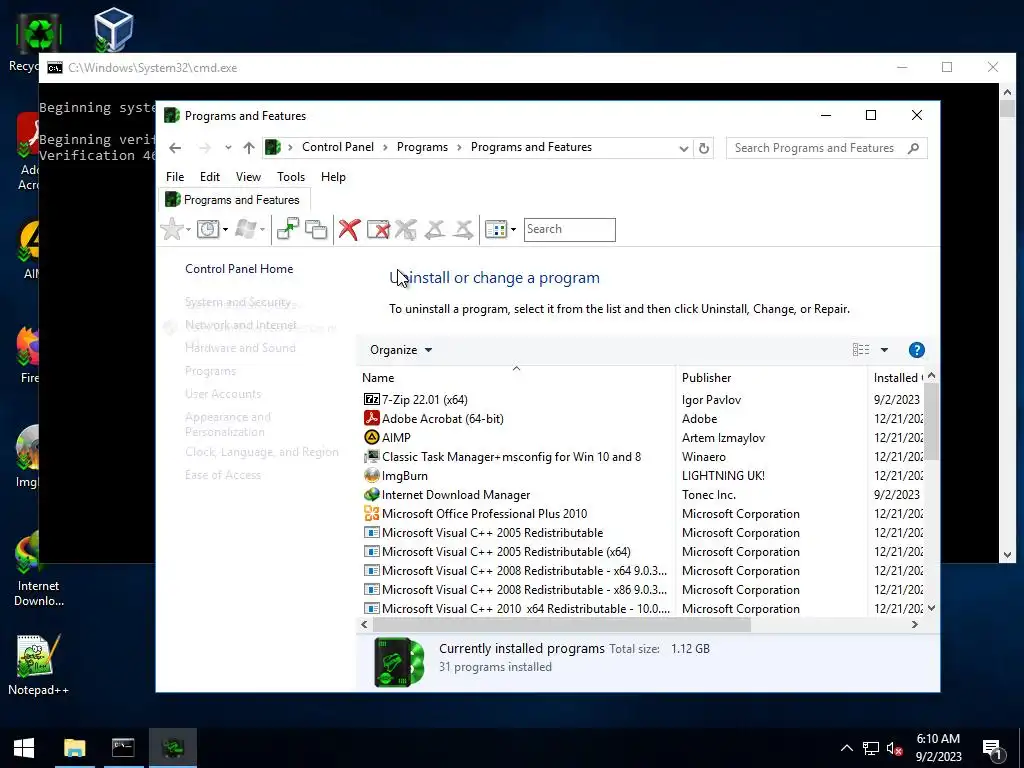Click the recent history clock toolbar icon
The image size is (1024, 768).
tap(208, 229)
